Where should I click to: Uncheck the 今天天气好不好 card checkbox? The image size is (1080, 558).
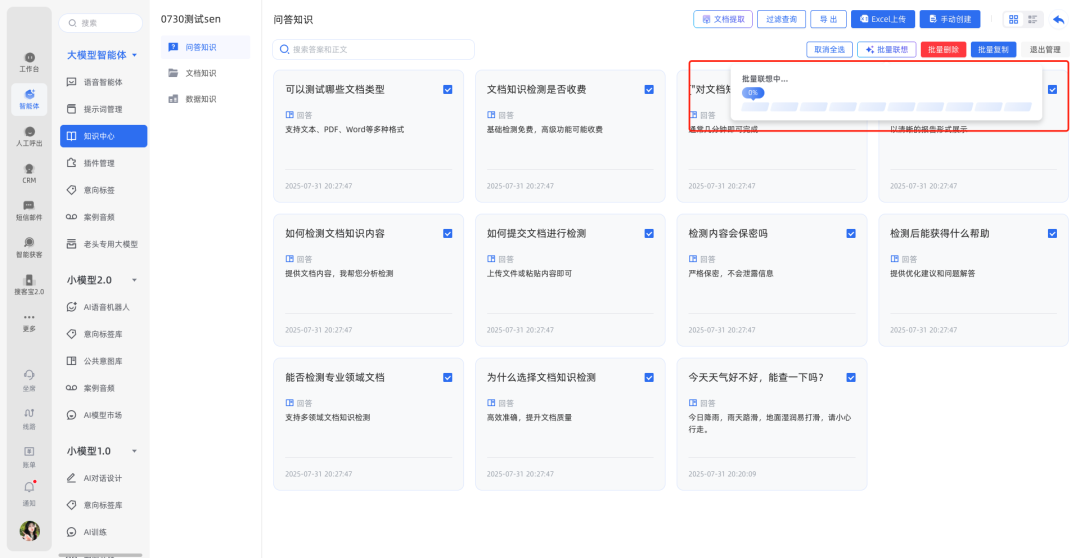[x=851, y=378]
